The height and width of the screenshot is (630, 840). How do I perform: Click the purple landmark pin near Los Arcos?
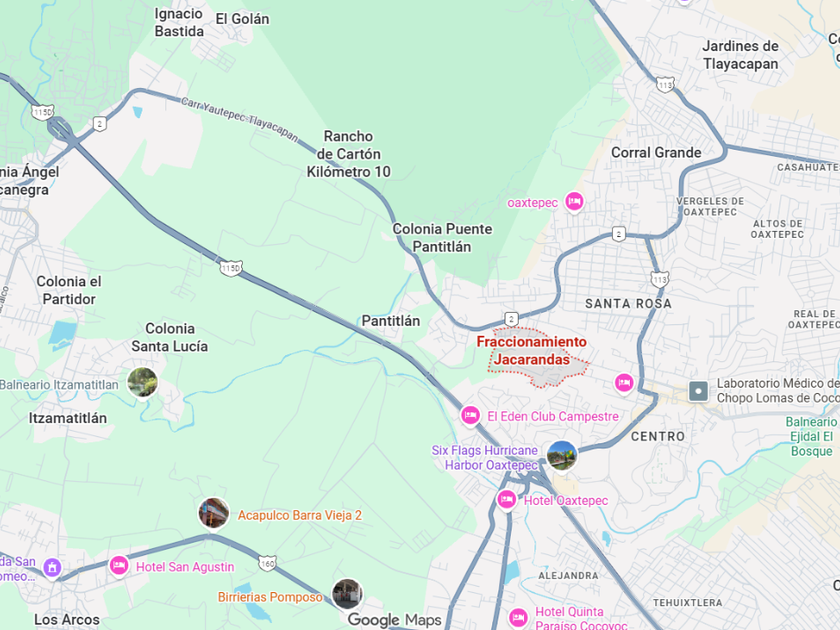[52, 567]
